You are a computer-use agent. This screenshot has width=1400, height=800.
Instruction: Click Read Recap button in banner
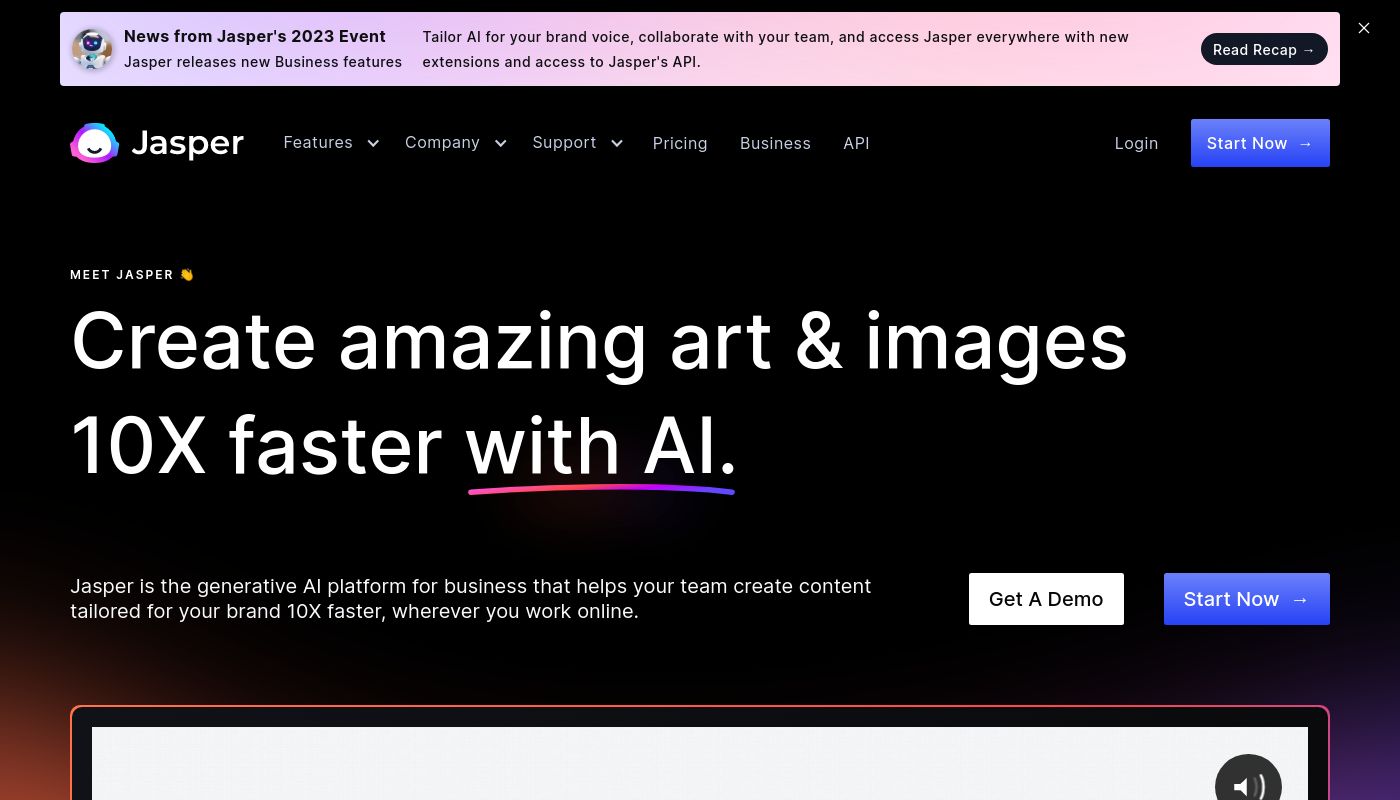point(1264,49)
